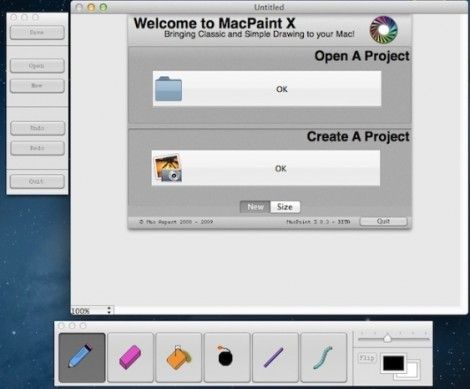Select the black Bomb tool
Screen dimensions: 470x389
pyautogui.click(x=227, y=357)
